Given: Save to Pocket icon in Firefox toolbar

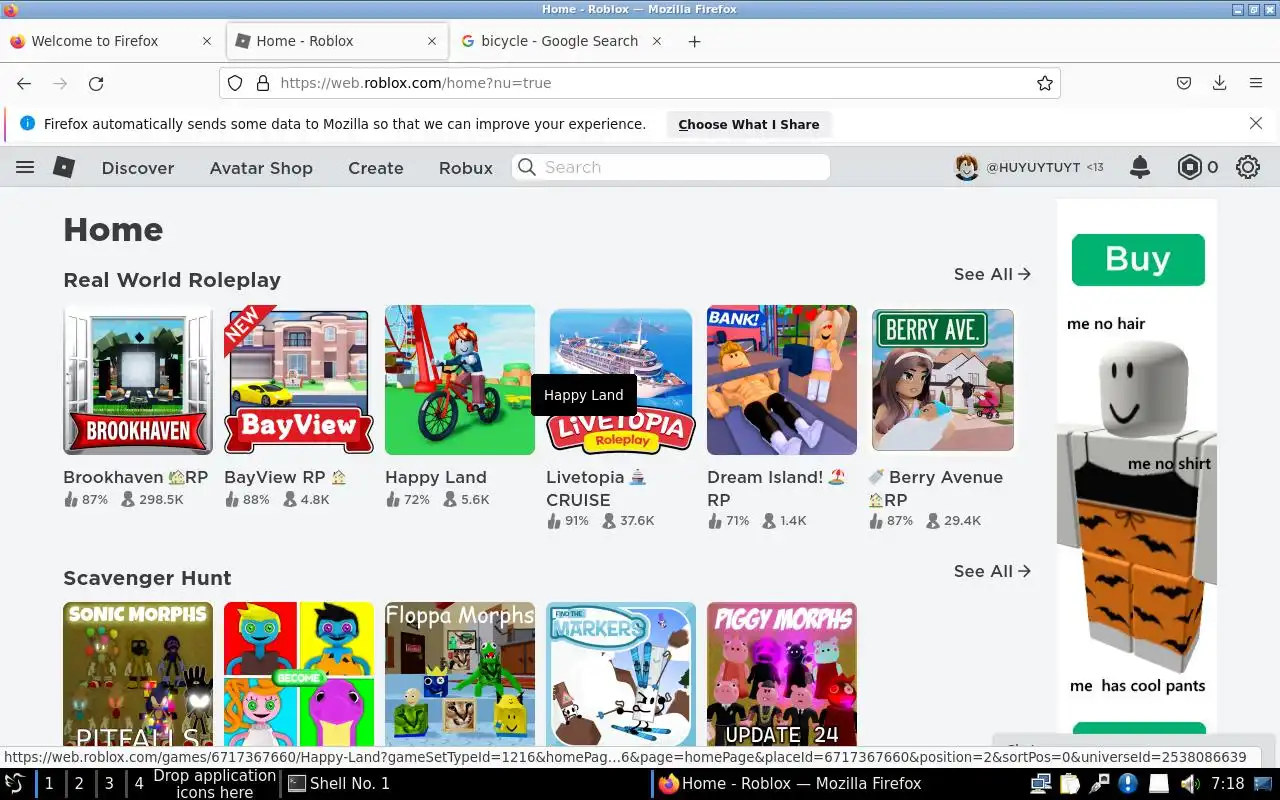Looking at the screenshot, I should coord(1183,83).
